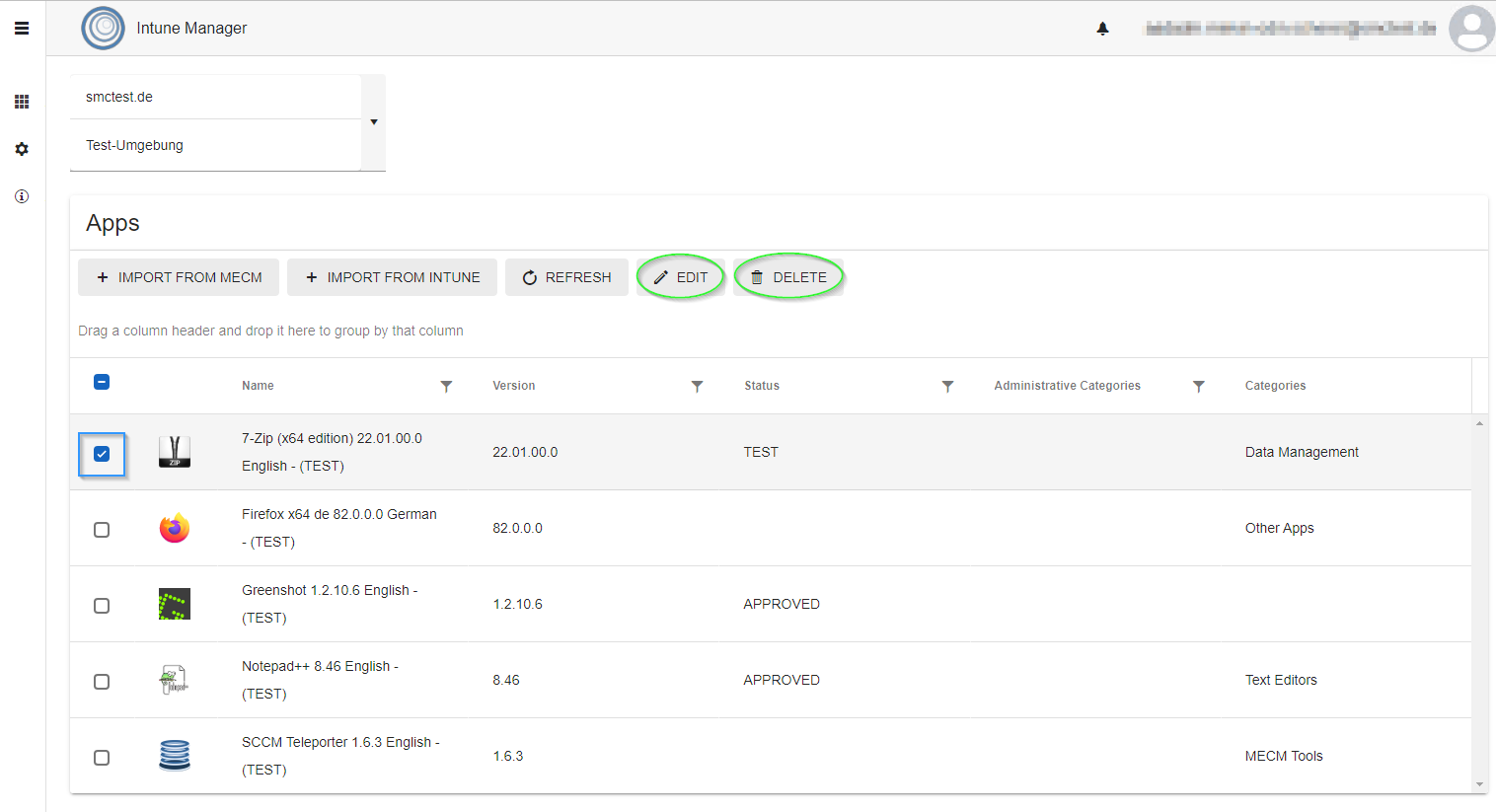Click the Data Management category cell
1496x812 pixels.
pos(1302,452)
